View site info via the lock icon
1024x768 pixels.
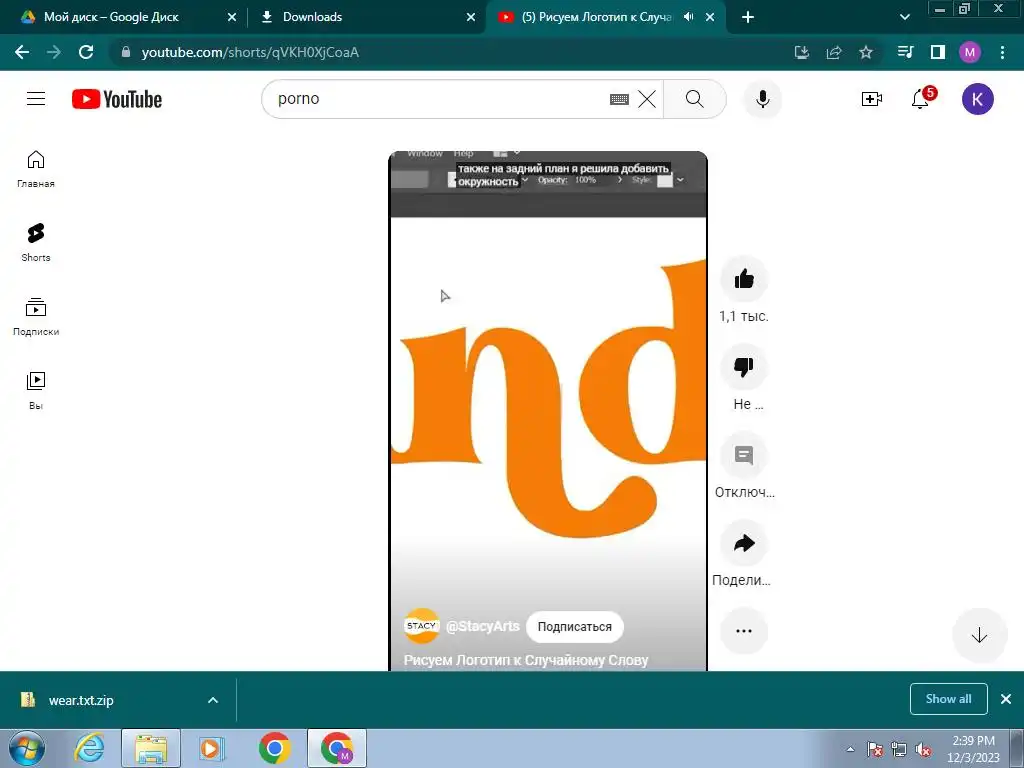126,52
